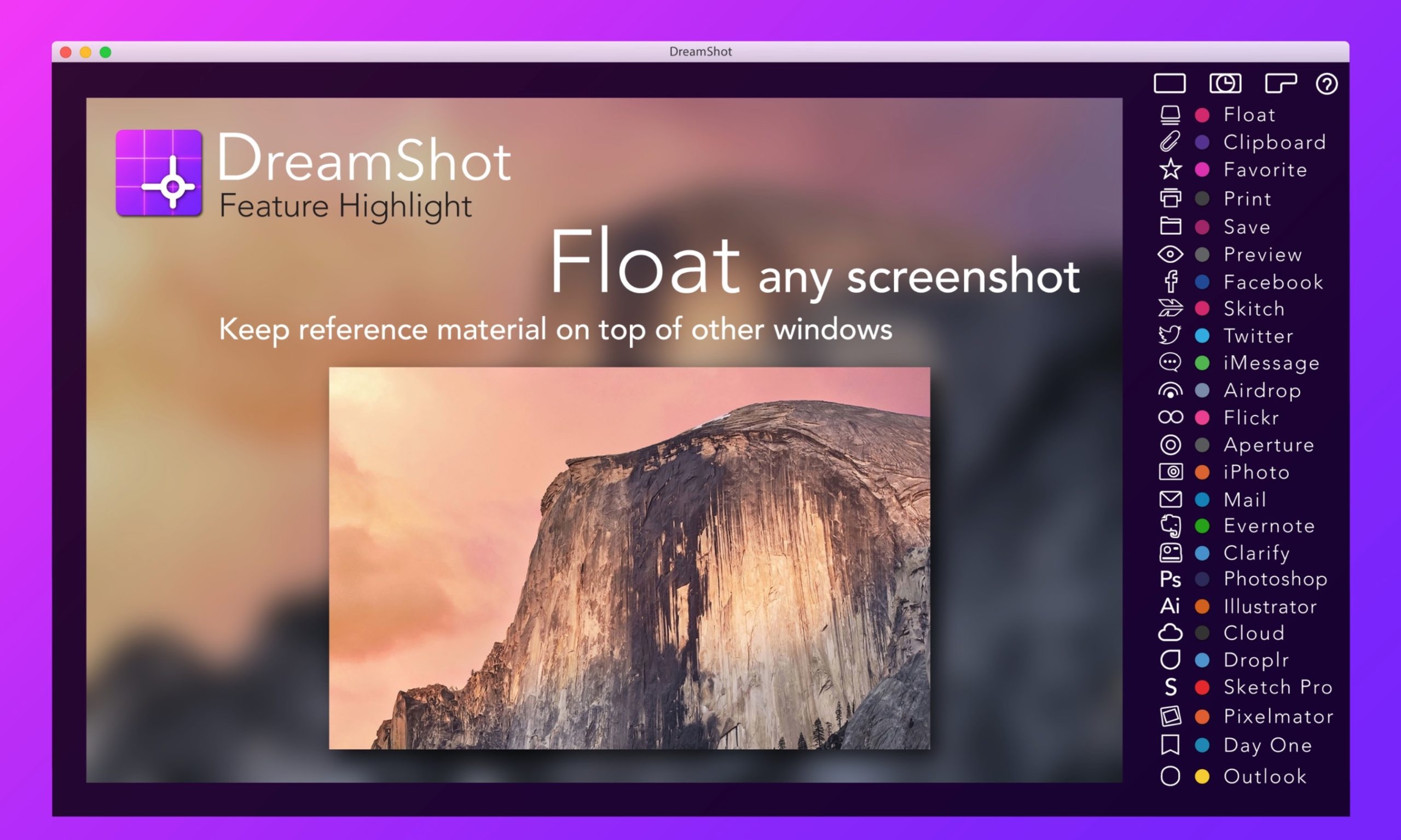1401x840 pixels.
Task: Click the full-screen capture icon
Action: 1171,83
